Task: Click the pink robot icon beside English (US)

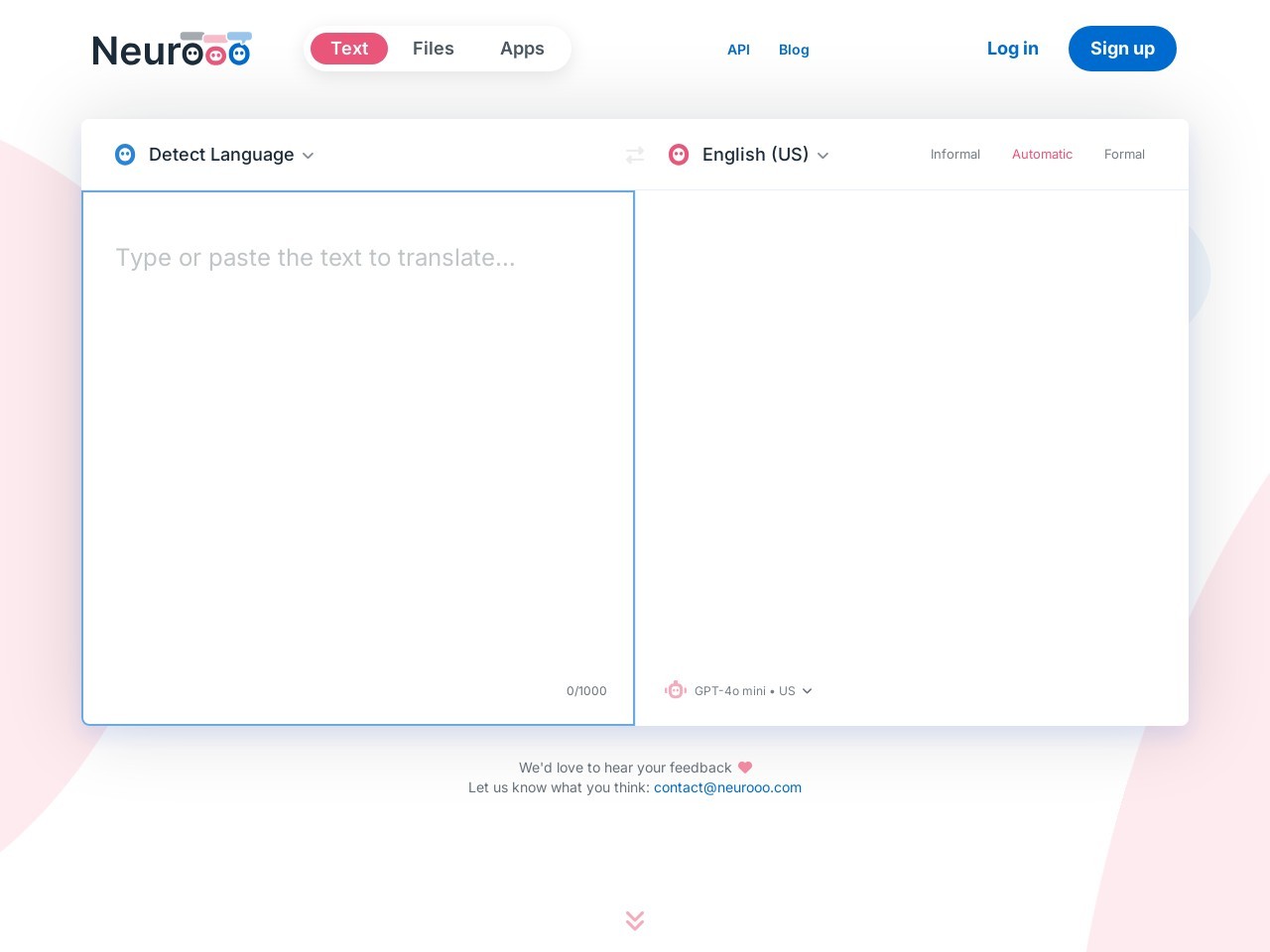Action: coord(679,155)
